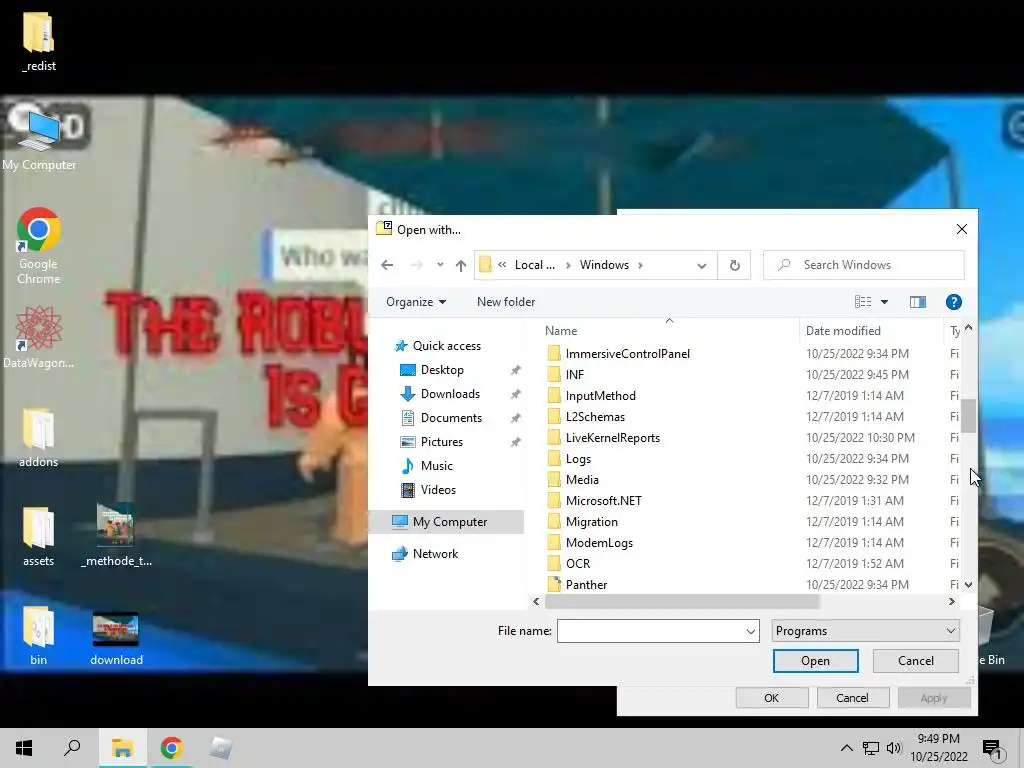The image size is (1024, 768).
Task: Select the L2Schemas folder
Action: [x=595, y=417]
